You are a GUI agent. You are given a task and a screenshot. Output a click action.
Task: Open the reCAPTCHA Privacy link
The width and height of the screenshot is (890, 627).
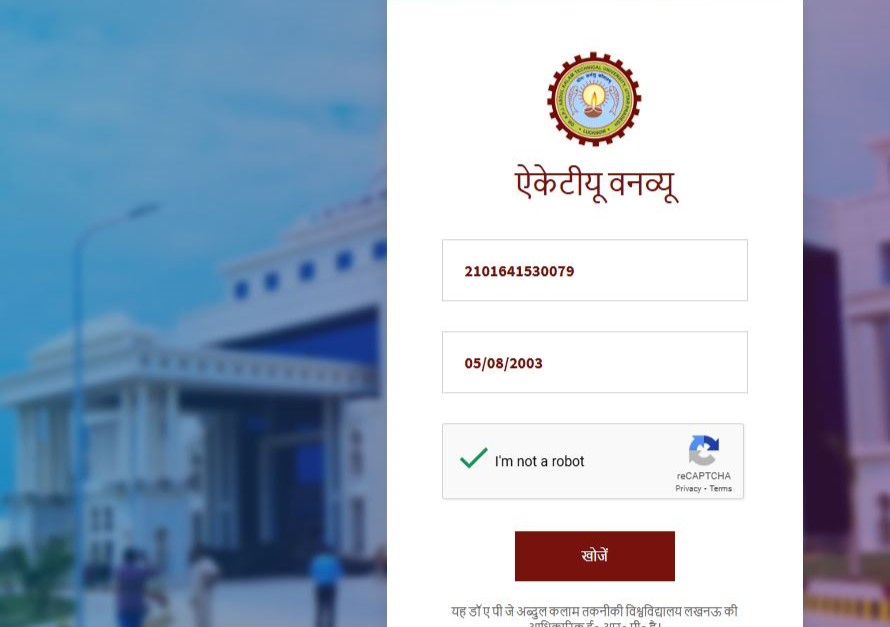click(688, 489)
